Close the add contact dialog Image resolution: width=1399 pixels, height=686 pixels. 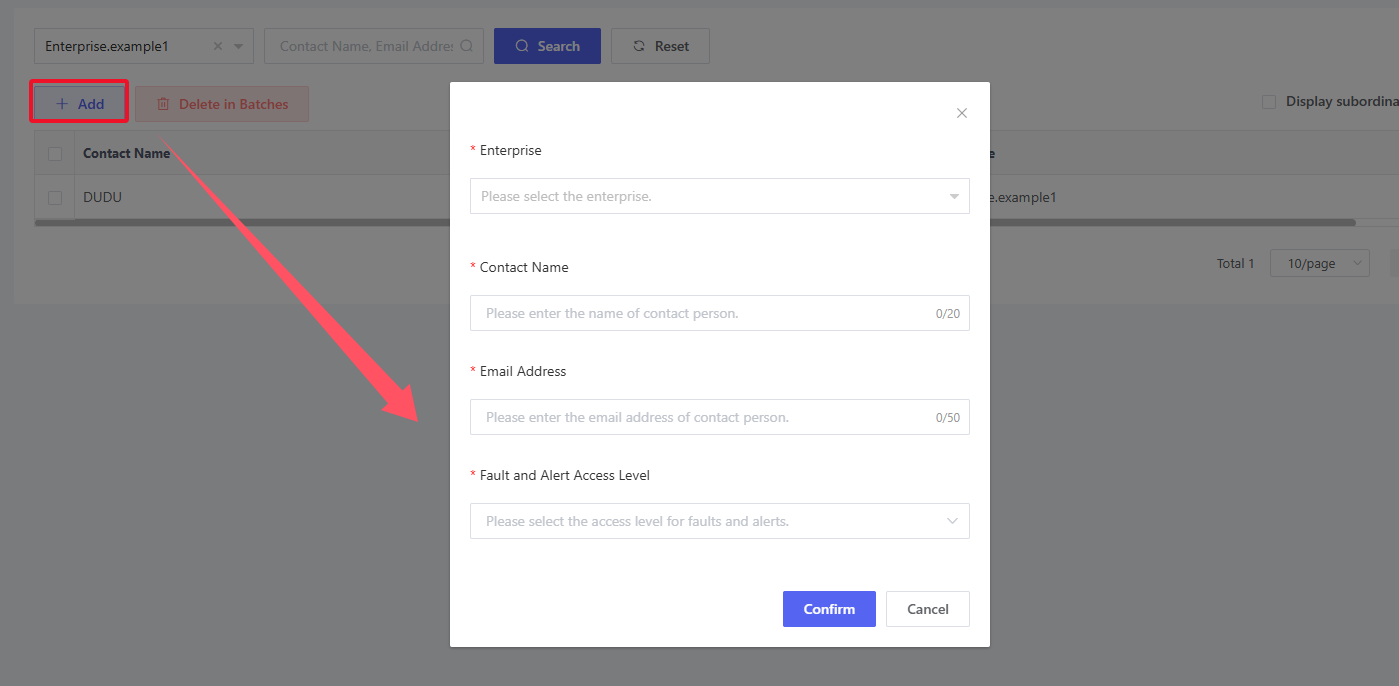tap(962, 113)
